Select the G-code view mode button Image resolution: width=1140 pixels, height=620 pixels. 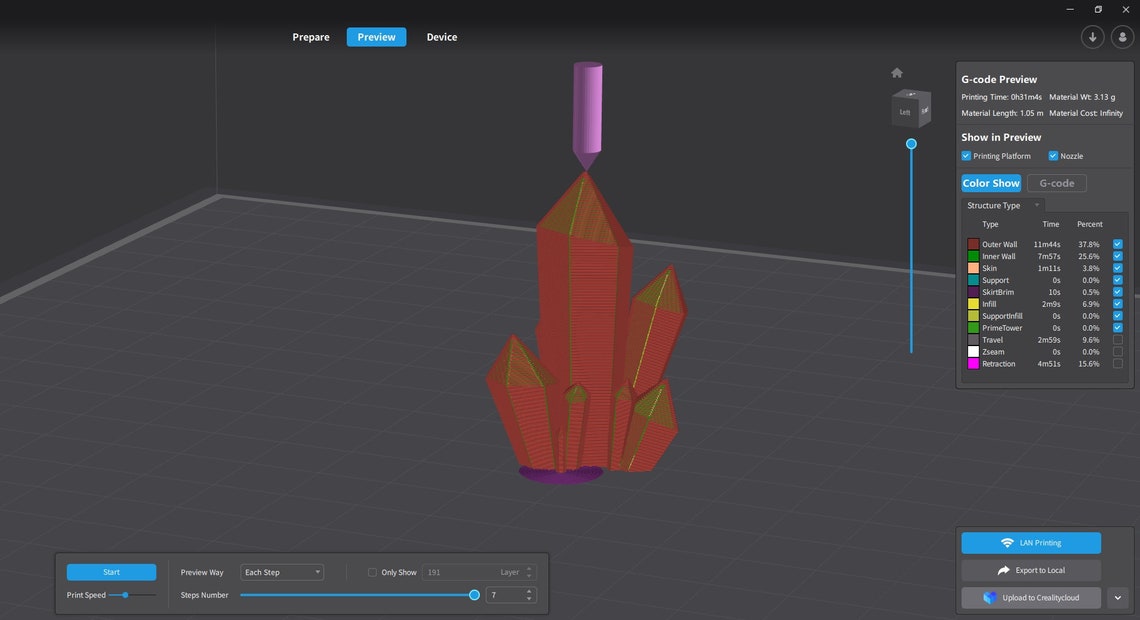click(x=1056, y=183)
